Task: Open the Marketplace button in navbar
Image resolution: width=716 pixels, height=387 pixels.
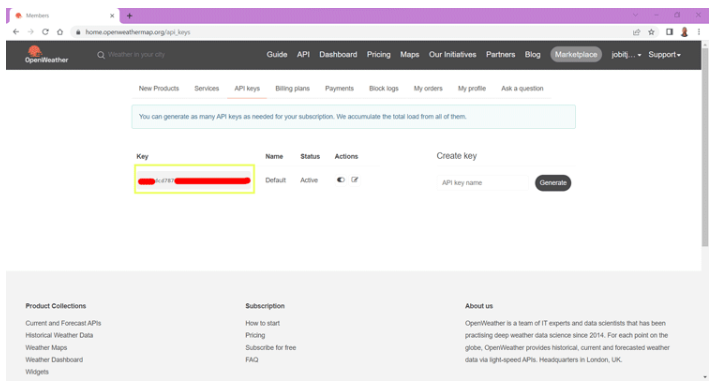Action: (x=576, y=54)
